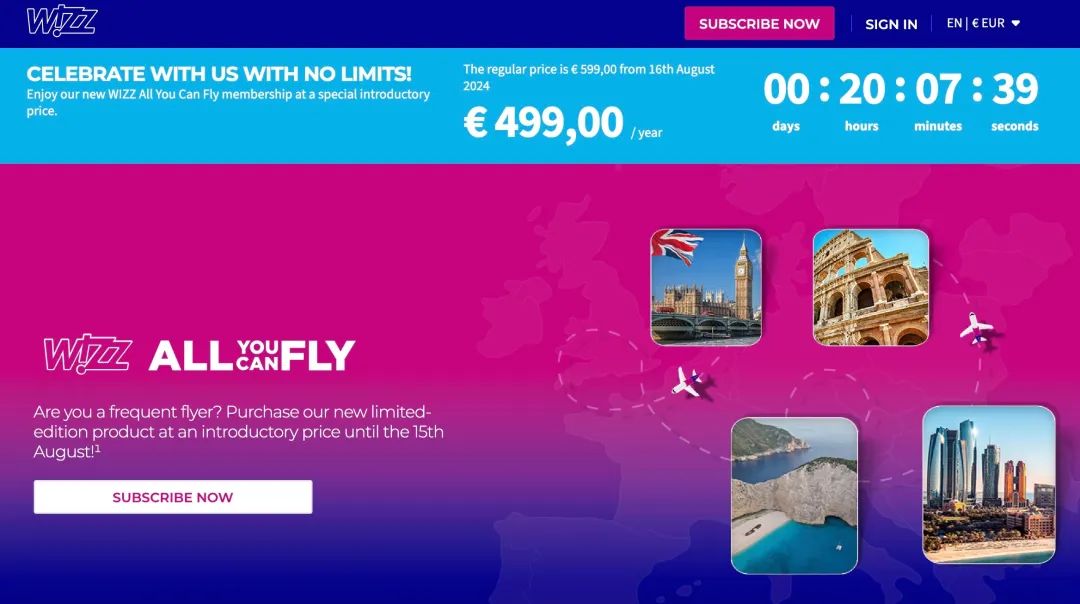
Task: Click the white Subscribe Now button
Action: tap(173, 497)
